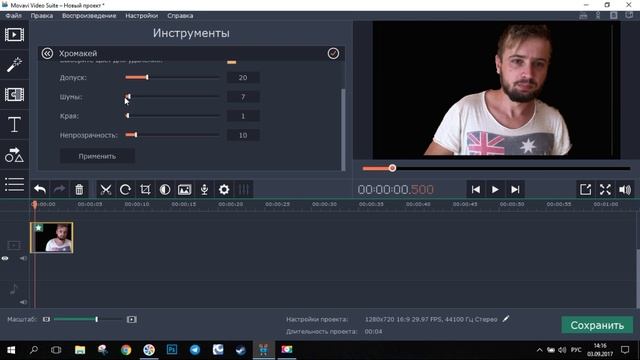The height and width of the screenshot is (360, 640).
Task: Mute the video track
Action: pos(23,258)
